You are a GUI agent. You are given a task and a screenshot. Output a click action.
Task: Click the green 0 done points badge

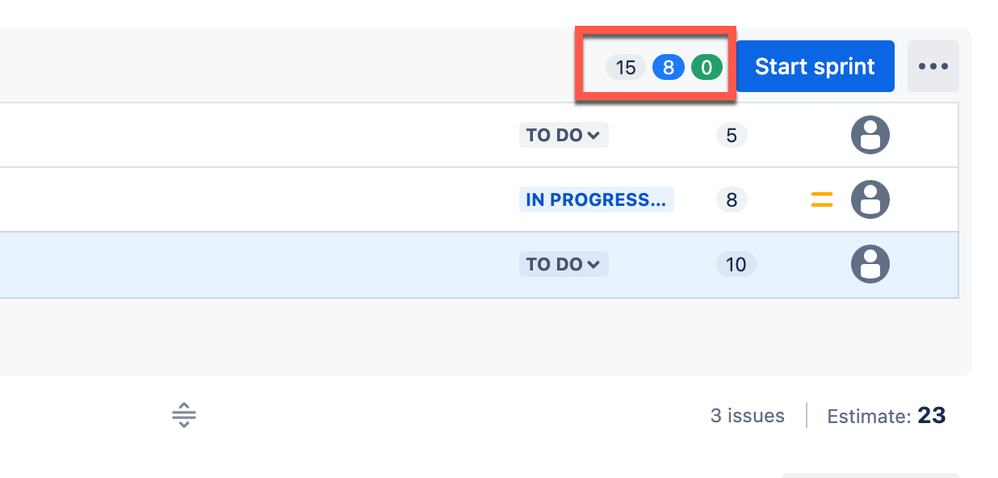(706, 67)
